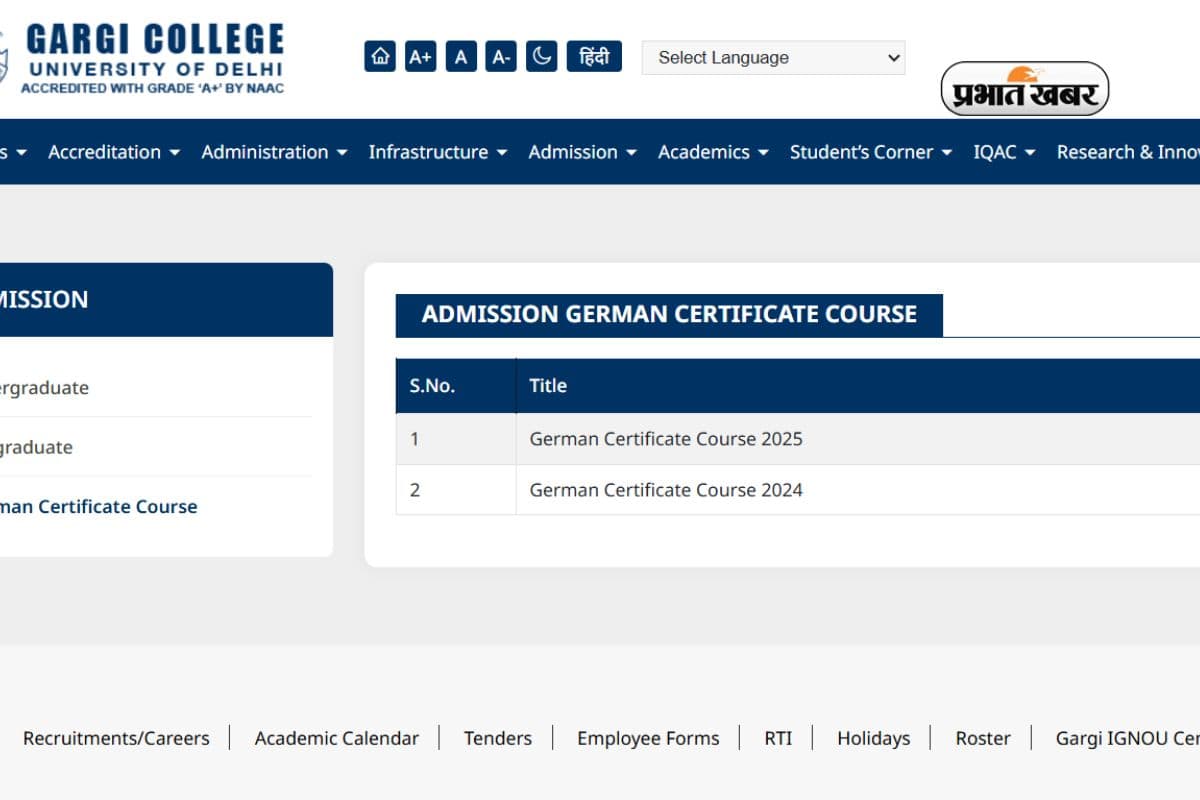Image resolution: width=1200 pixels, height=800 pixels.
Task: Increase font size with A+ button
Action: pyautogui.click(x=421, y=57)
